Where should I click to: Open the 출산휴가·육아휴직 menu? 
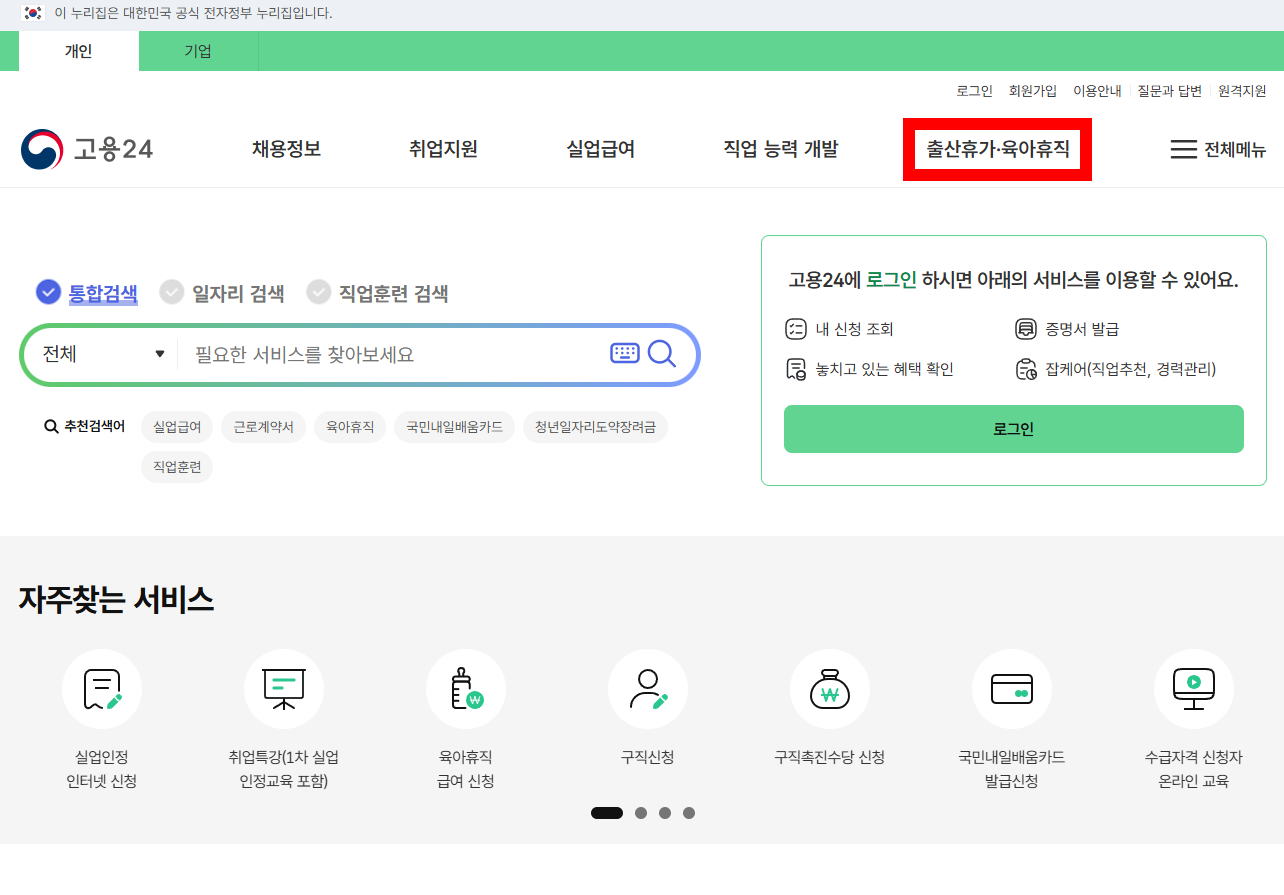click(996, 149)
